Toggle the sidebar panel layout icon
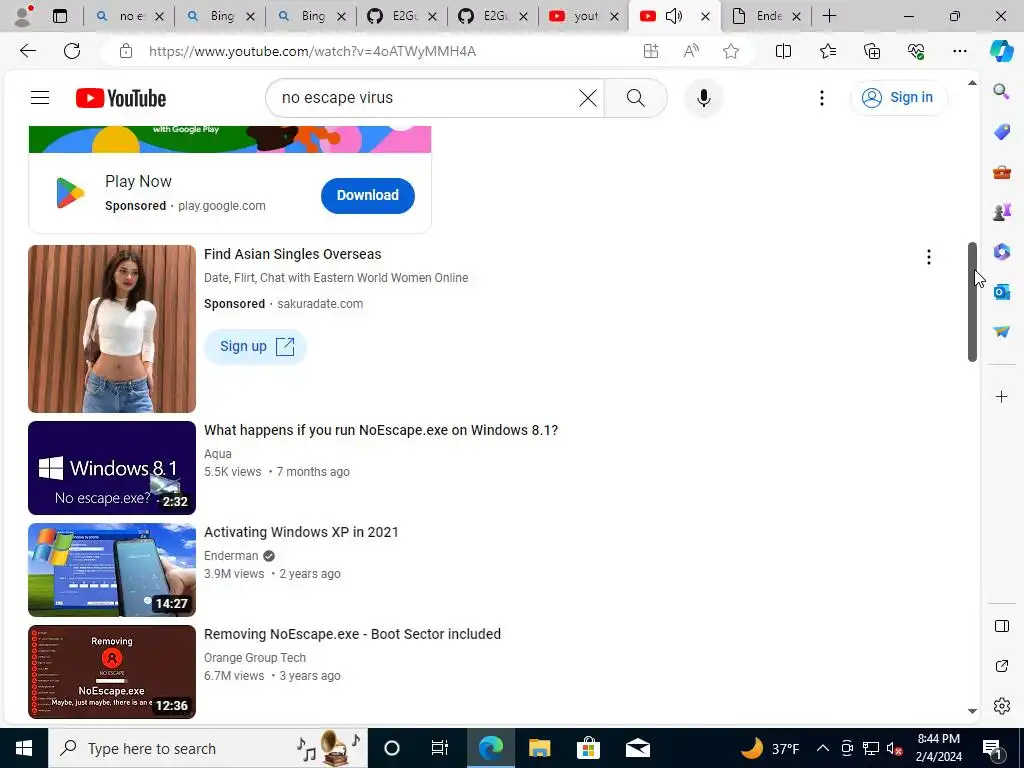 point(1001,626)
